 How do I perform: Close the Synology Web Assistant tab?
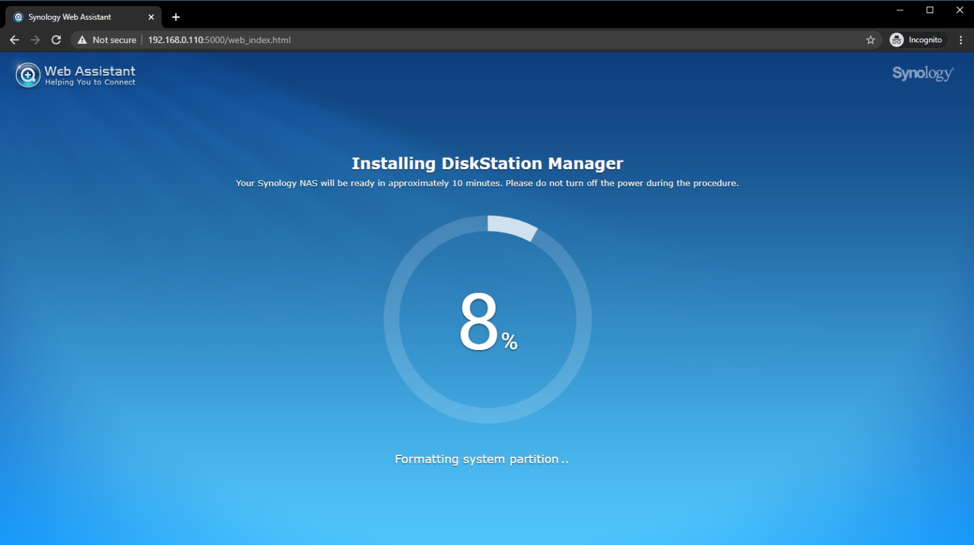[151, 17]
